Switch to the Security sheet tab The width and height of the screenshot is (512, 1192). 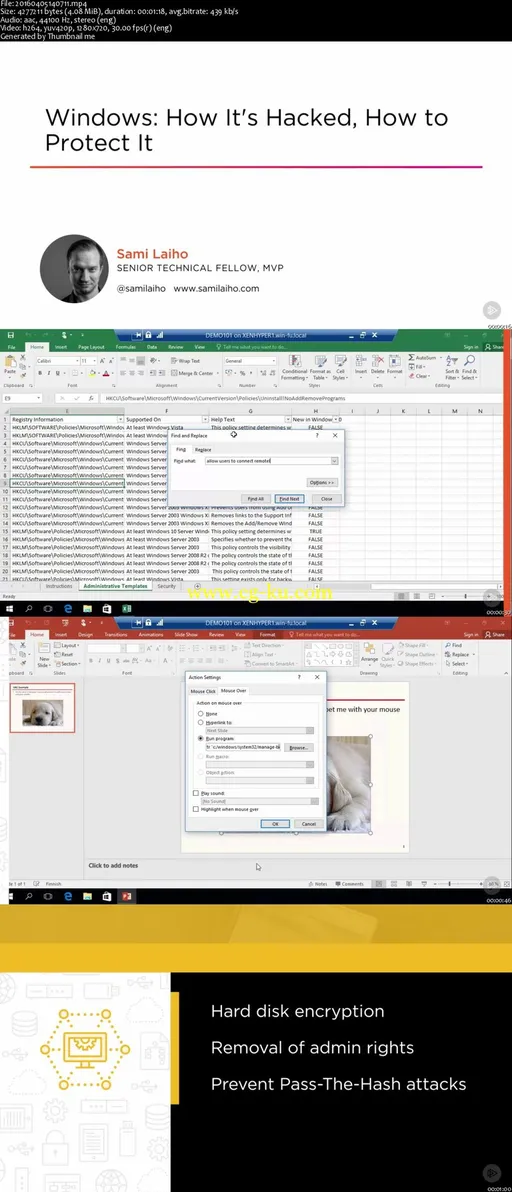(166, 586)
